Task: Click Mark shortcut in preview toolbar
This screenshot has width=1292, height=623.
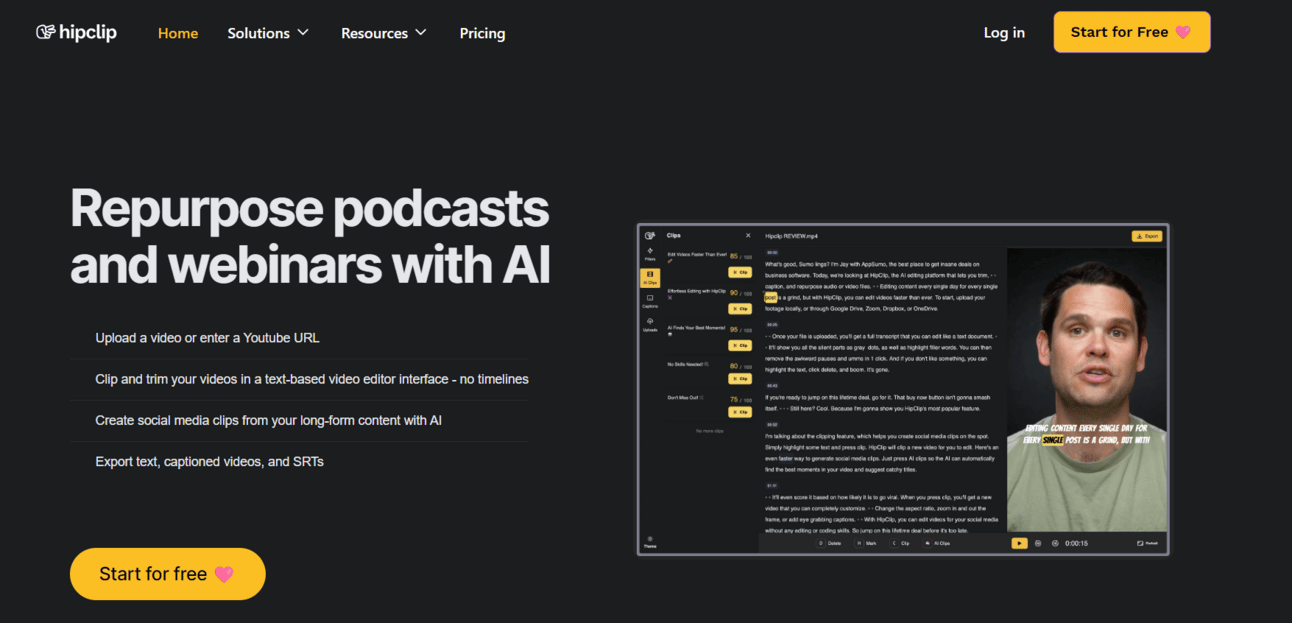Action: (866, 543)
